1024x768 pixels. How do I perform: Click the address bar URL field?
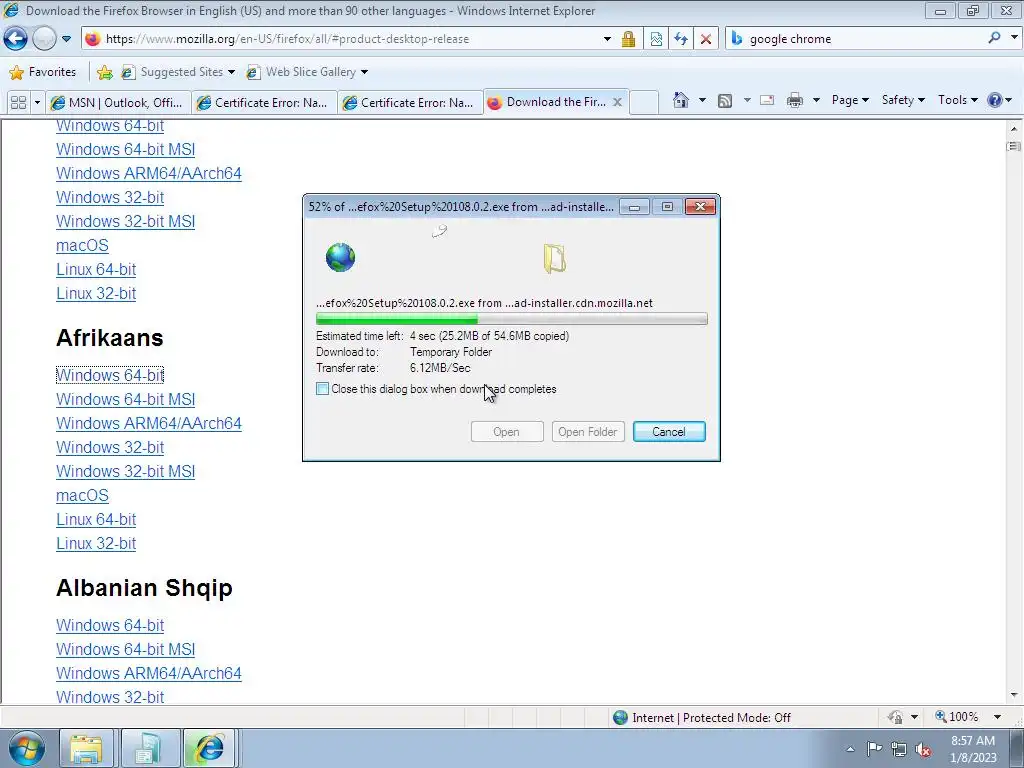pyautogui.click(x=346, y=39)
